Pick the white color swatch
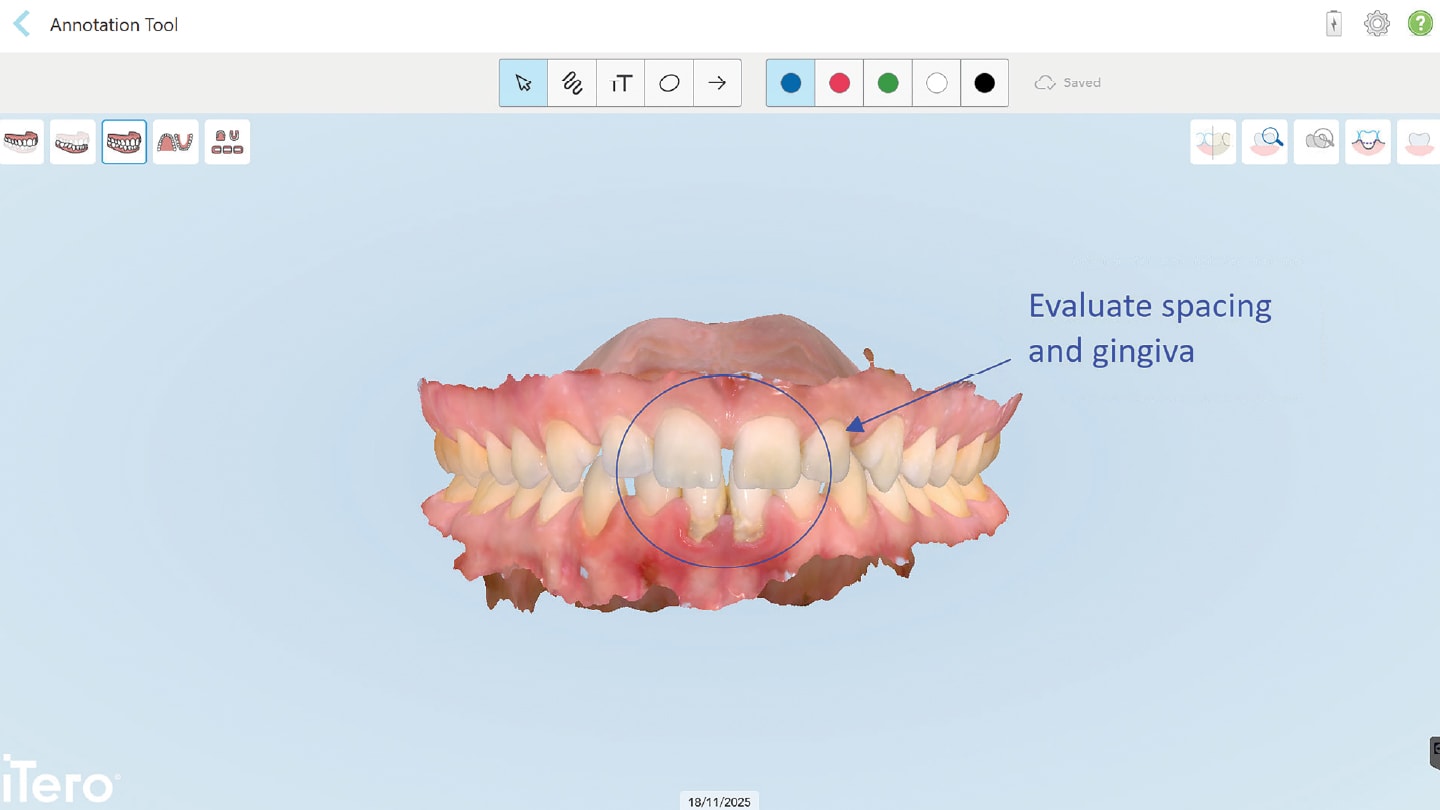The height and width of the screenshot is (810, 1440). (x=936, y=83)
